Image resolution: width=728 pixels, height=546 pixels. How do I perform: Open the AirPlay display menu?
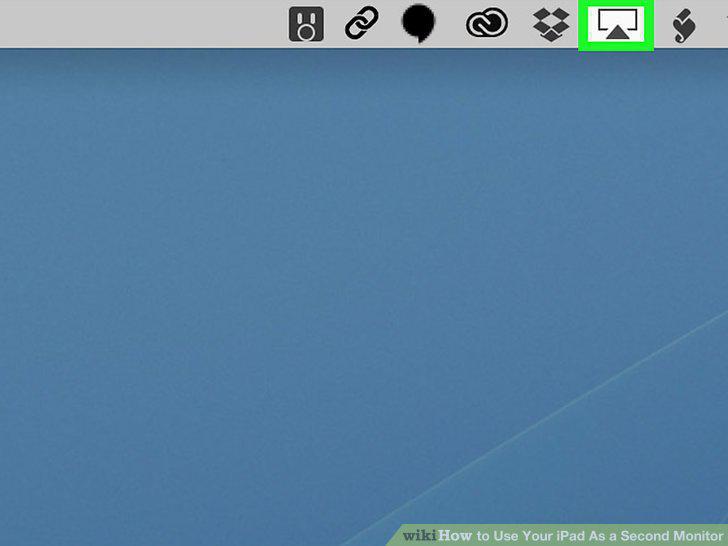pyautogui.click(x=617, y=25)
